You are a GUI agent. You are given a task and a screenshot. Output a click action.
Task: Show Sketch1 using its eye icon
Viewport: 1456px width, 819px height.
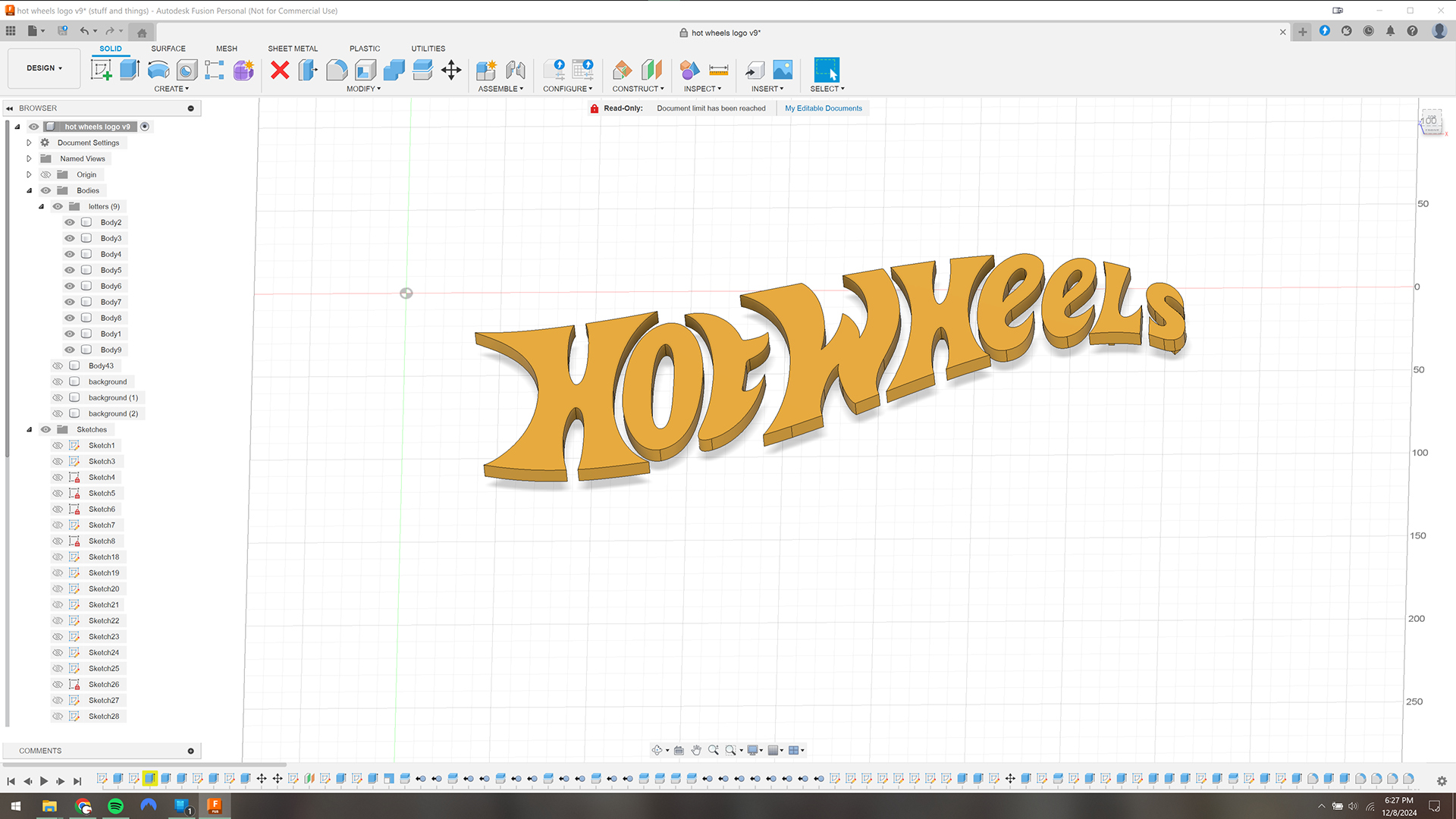coord(58,445)
